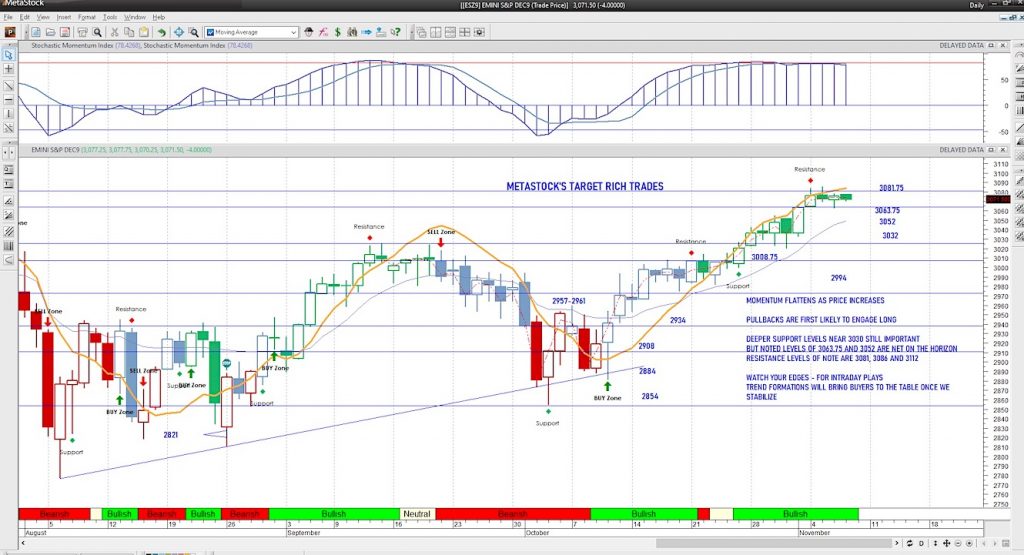Viewport: 1024px width, 555px height.
Task: Create a new chart with New icon
Action: click(36, 32)
